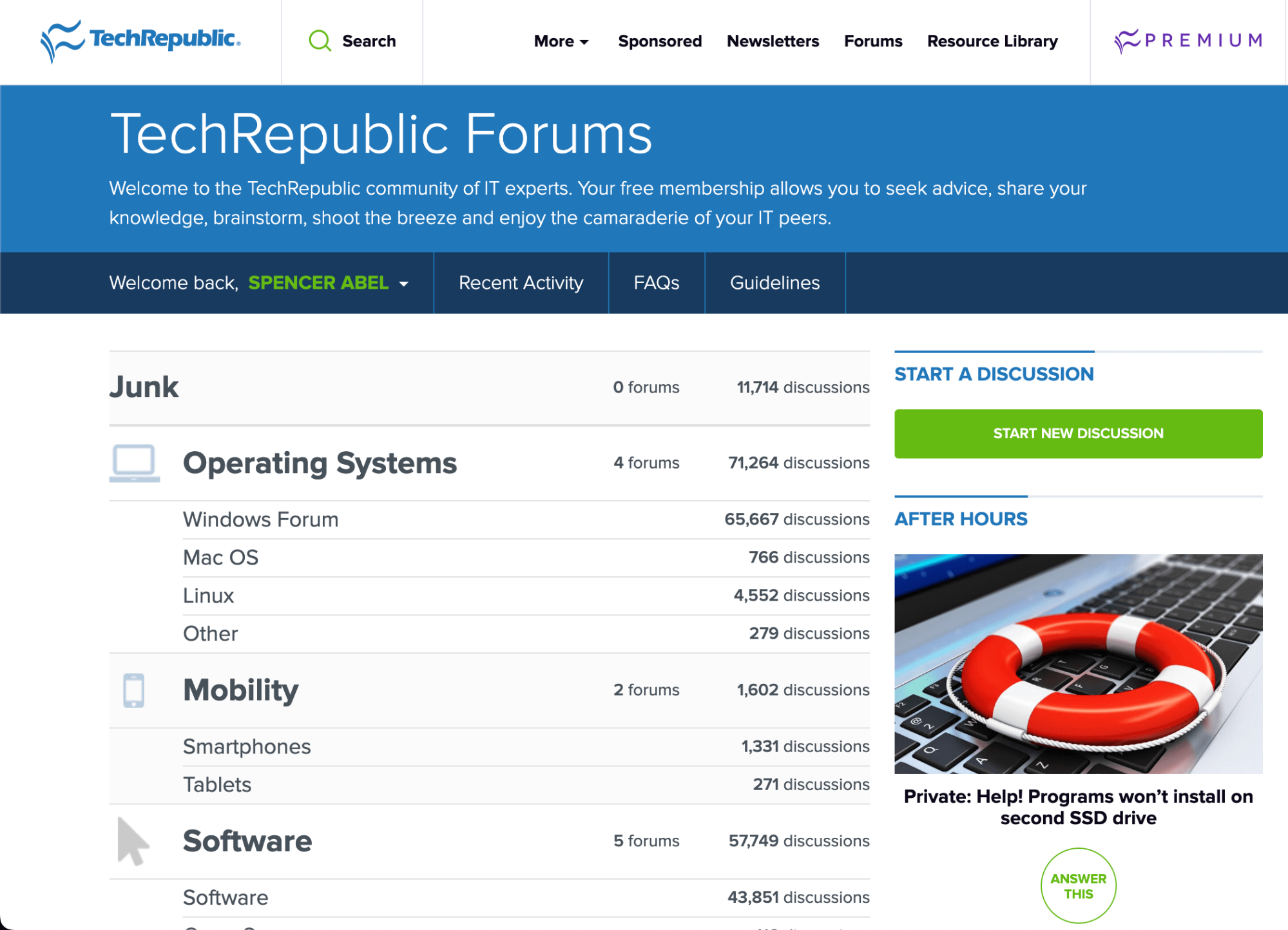Open the Sponsored menu item

[x=660, y=41]
